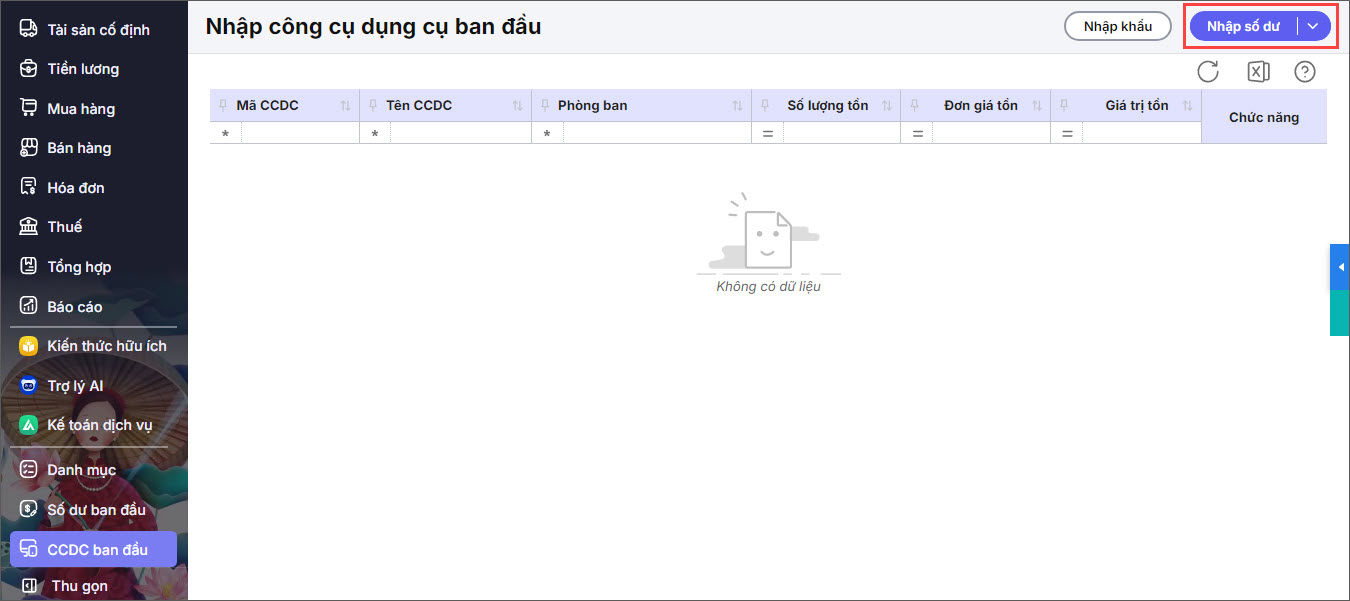Expand the Nhập số dư dropdown arrow
Viewport: 1350px width, 601px height.
pos(1313,27)
